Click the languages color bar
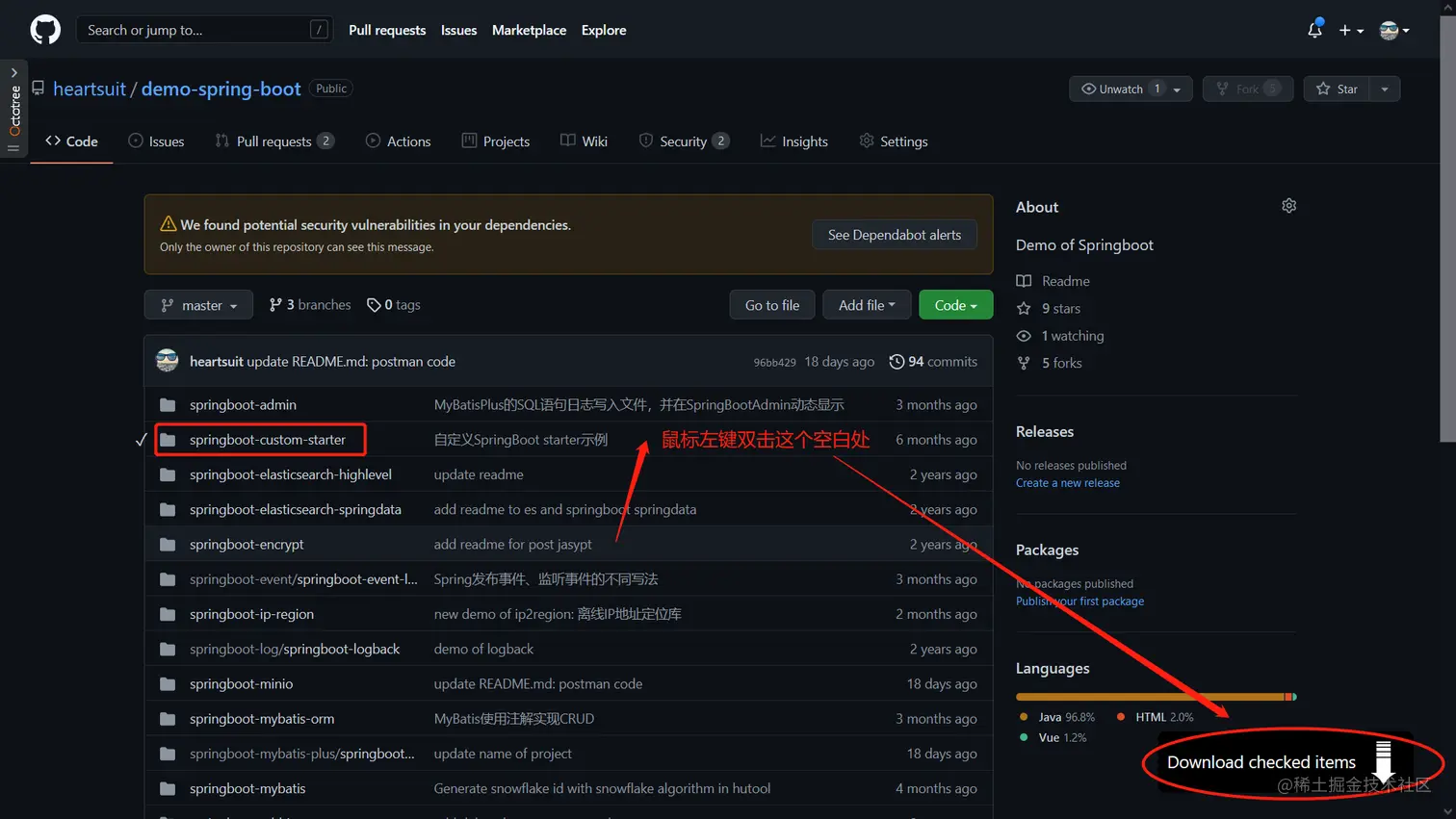Screen dimensions: 1456x819 click(x=1157, y=697)
